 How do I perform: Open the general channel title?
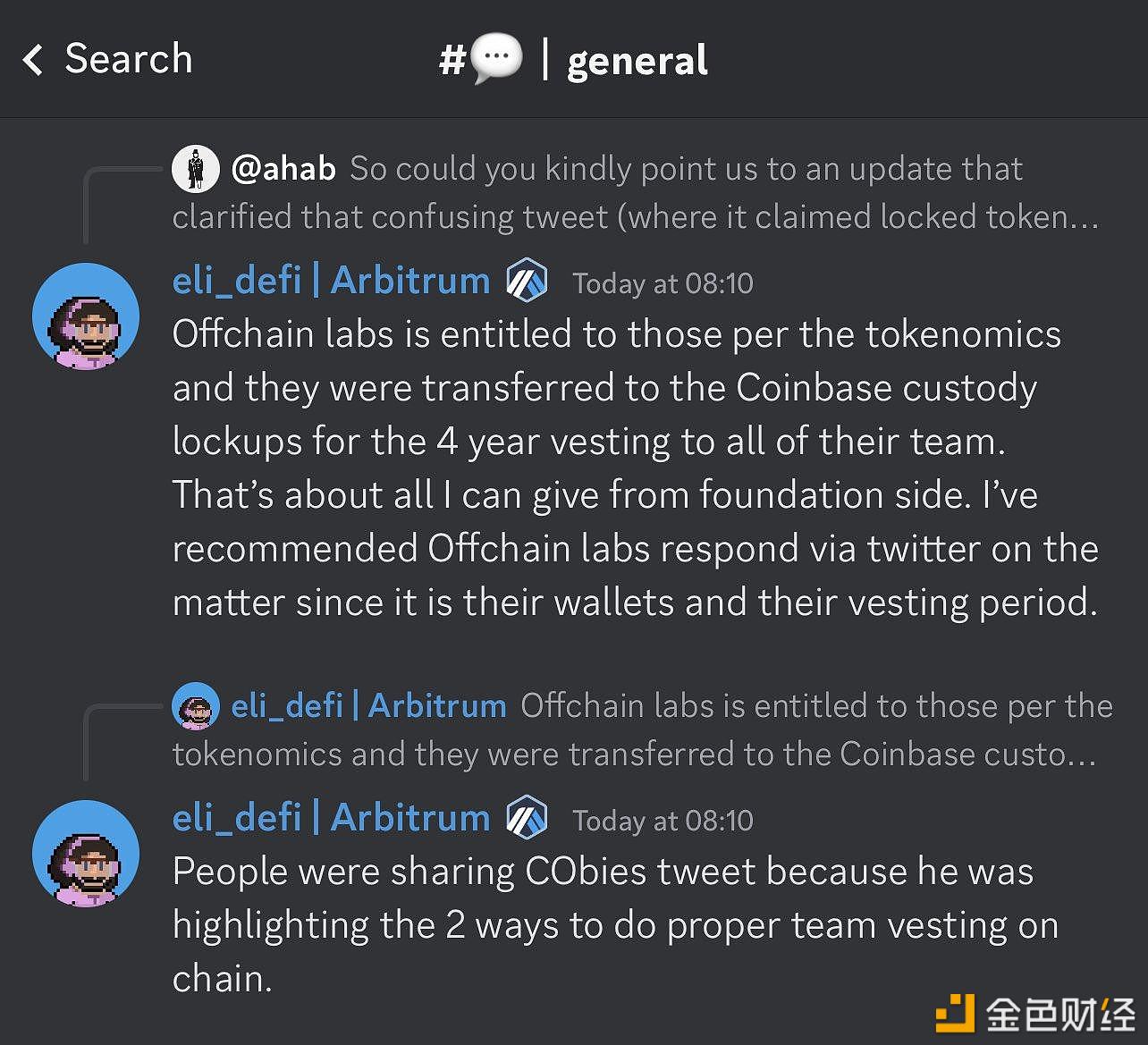tap(637, 61)
